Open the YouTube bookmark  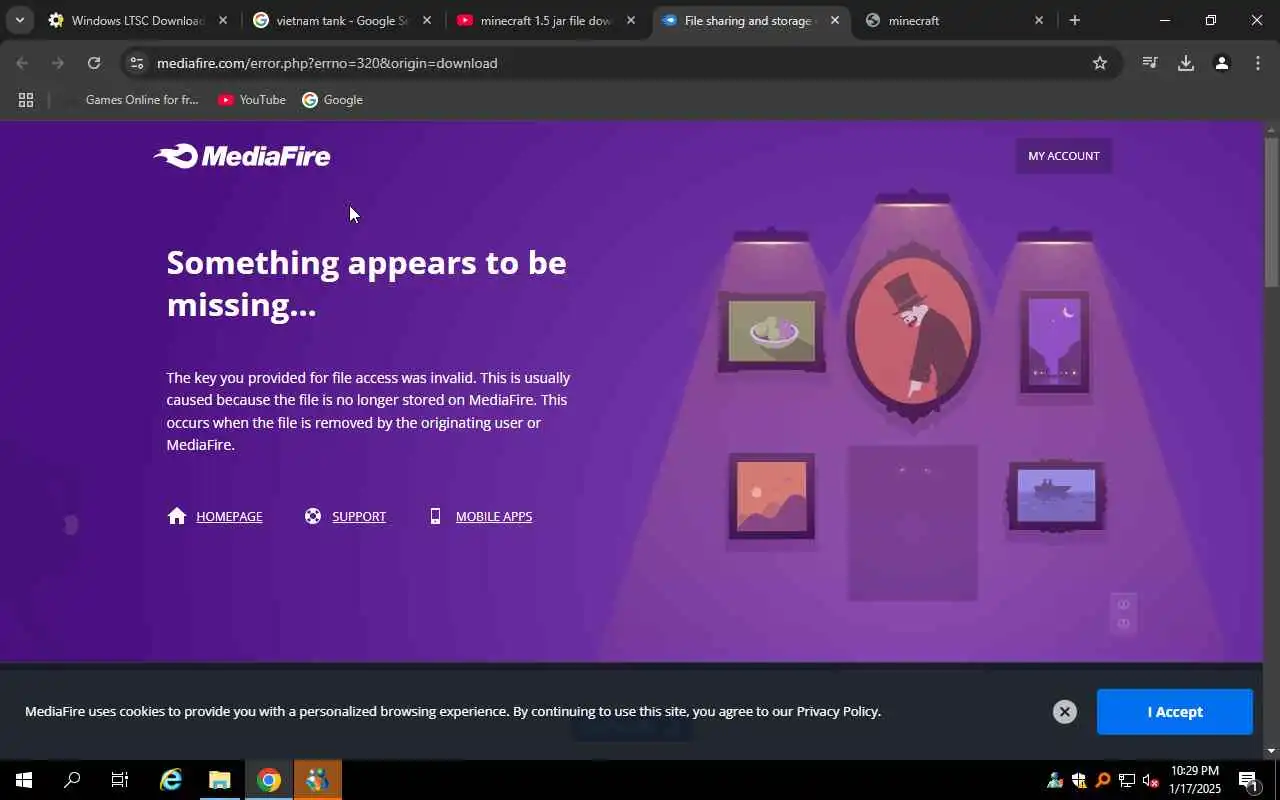coord(252,100)
